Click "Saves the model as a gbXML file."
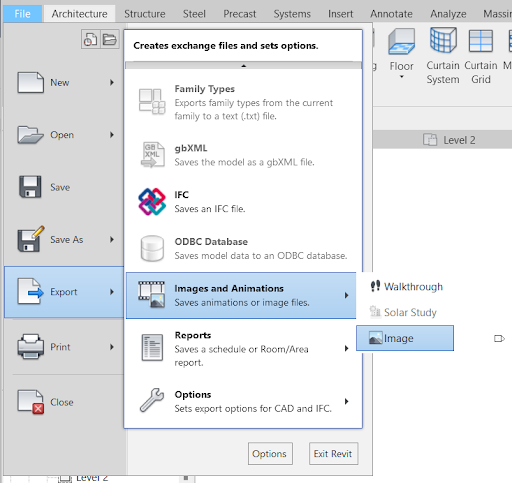 click(x=244, y=162)
